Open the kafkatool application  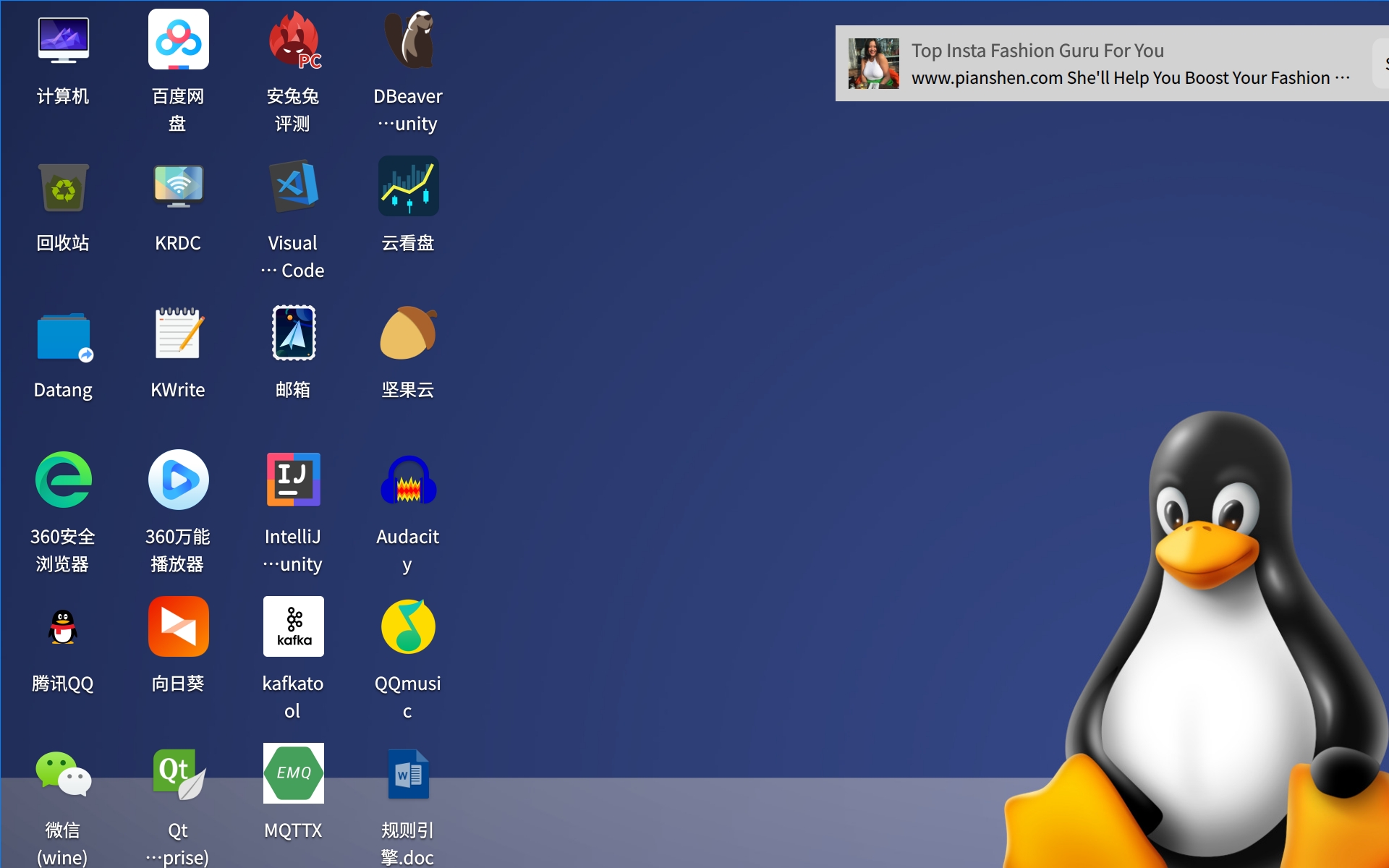pyautogui.click(x=293, y=628)
